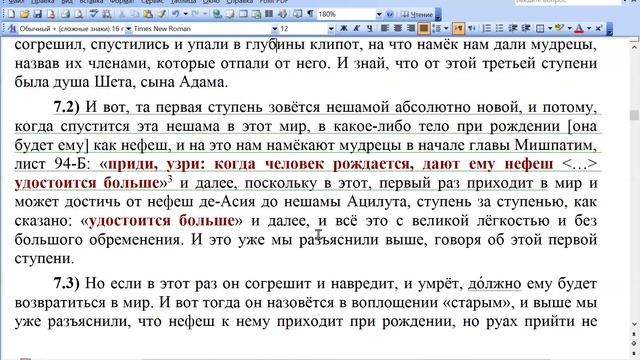
Task: Toggle Bold (Ж) formatting
Action: pos(344,28)
